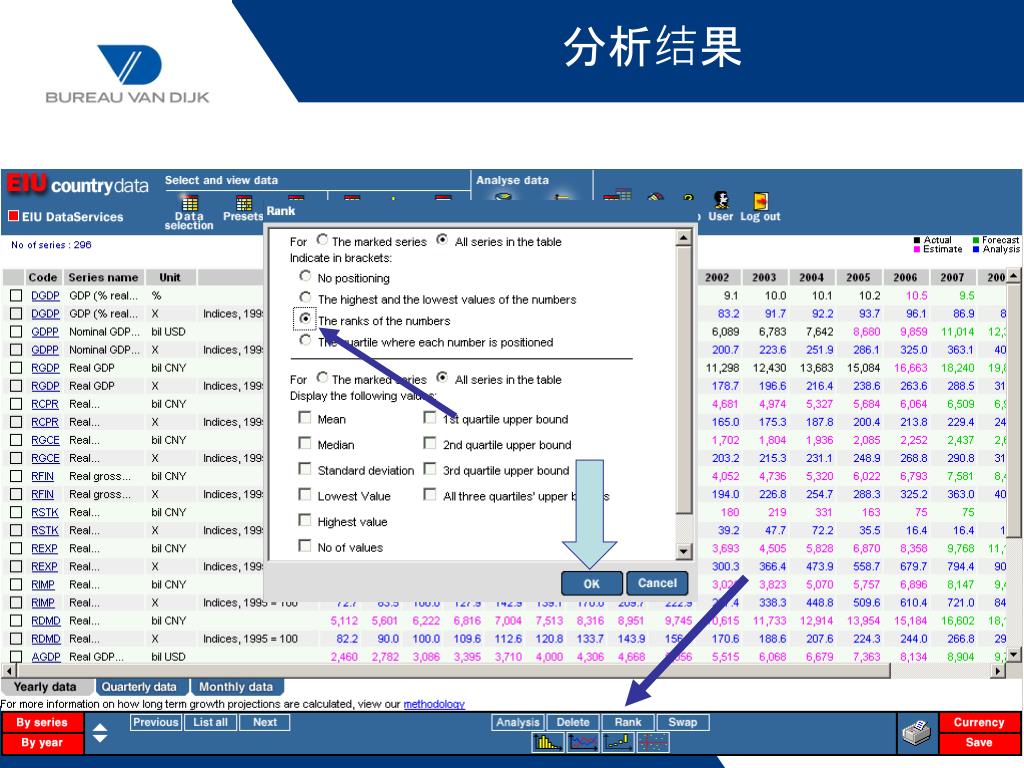1024x768 pixels.
Task: Select 'The marked series' radio for display values
Action: [x=323, y=377]
